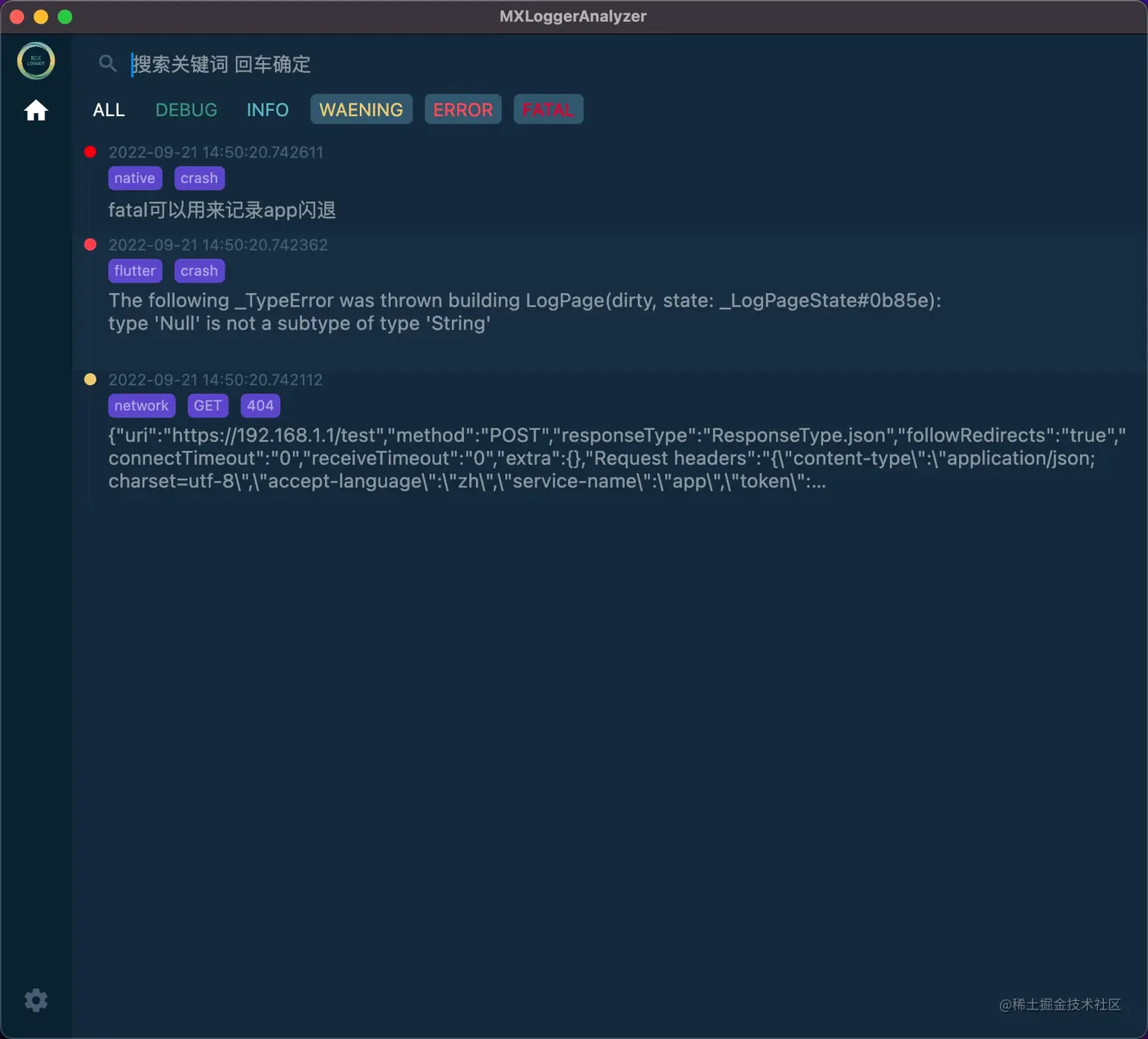The height and width of the screenshot is (1039, 1148).
Task: Open the network request JSON log message
Action: click(617, 458)
